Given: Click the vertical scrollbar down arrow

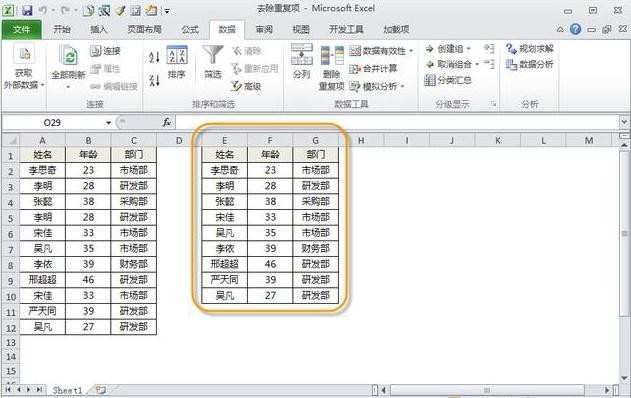Looking at the screenshot, I should [x=624, y=378].
